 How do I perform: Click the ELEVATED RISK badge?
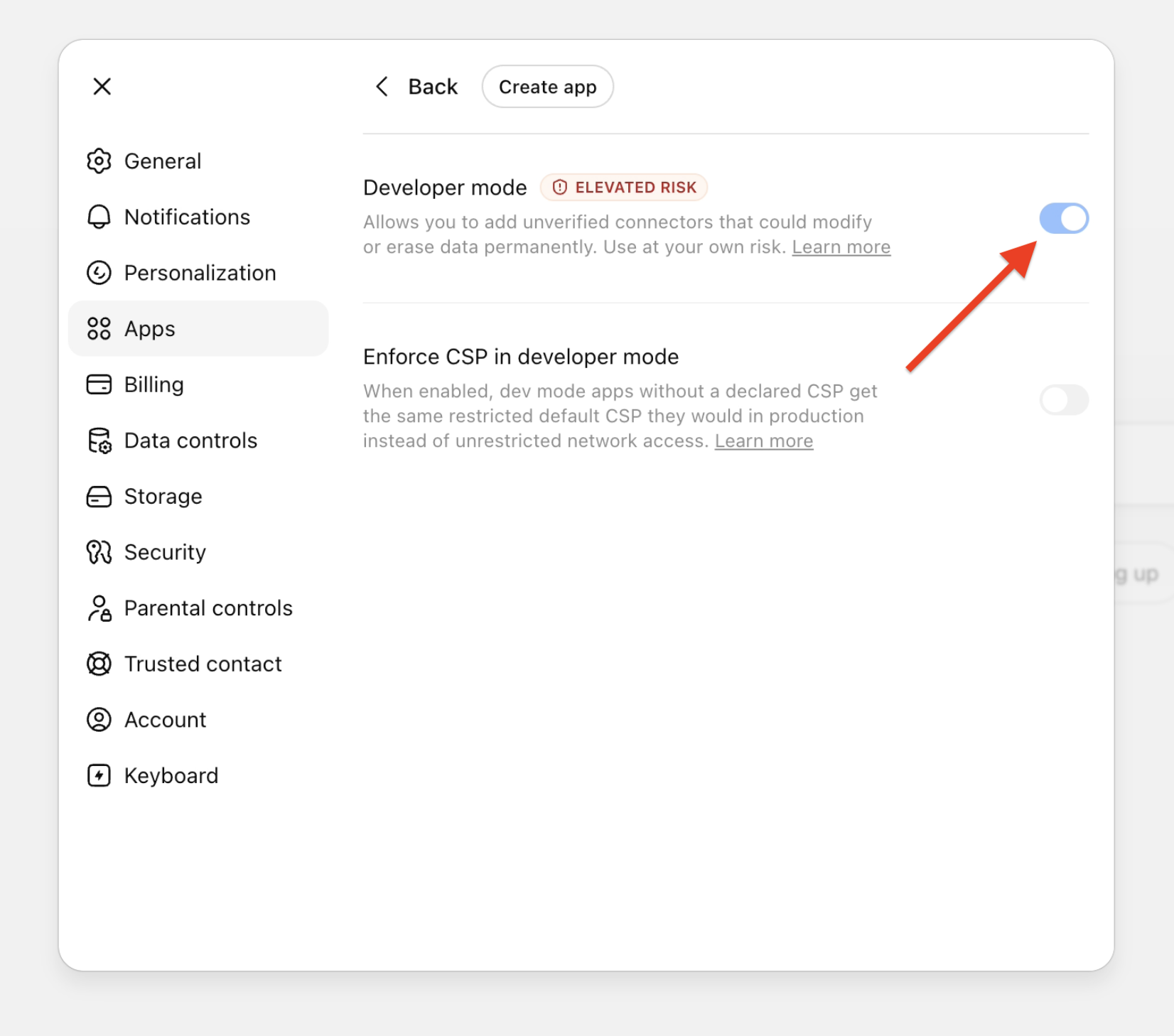(624, 188)
